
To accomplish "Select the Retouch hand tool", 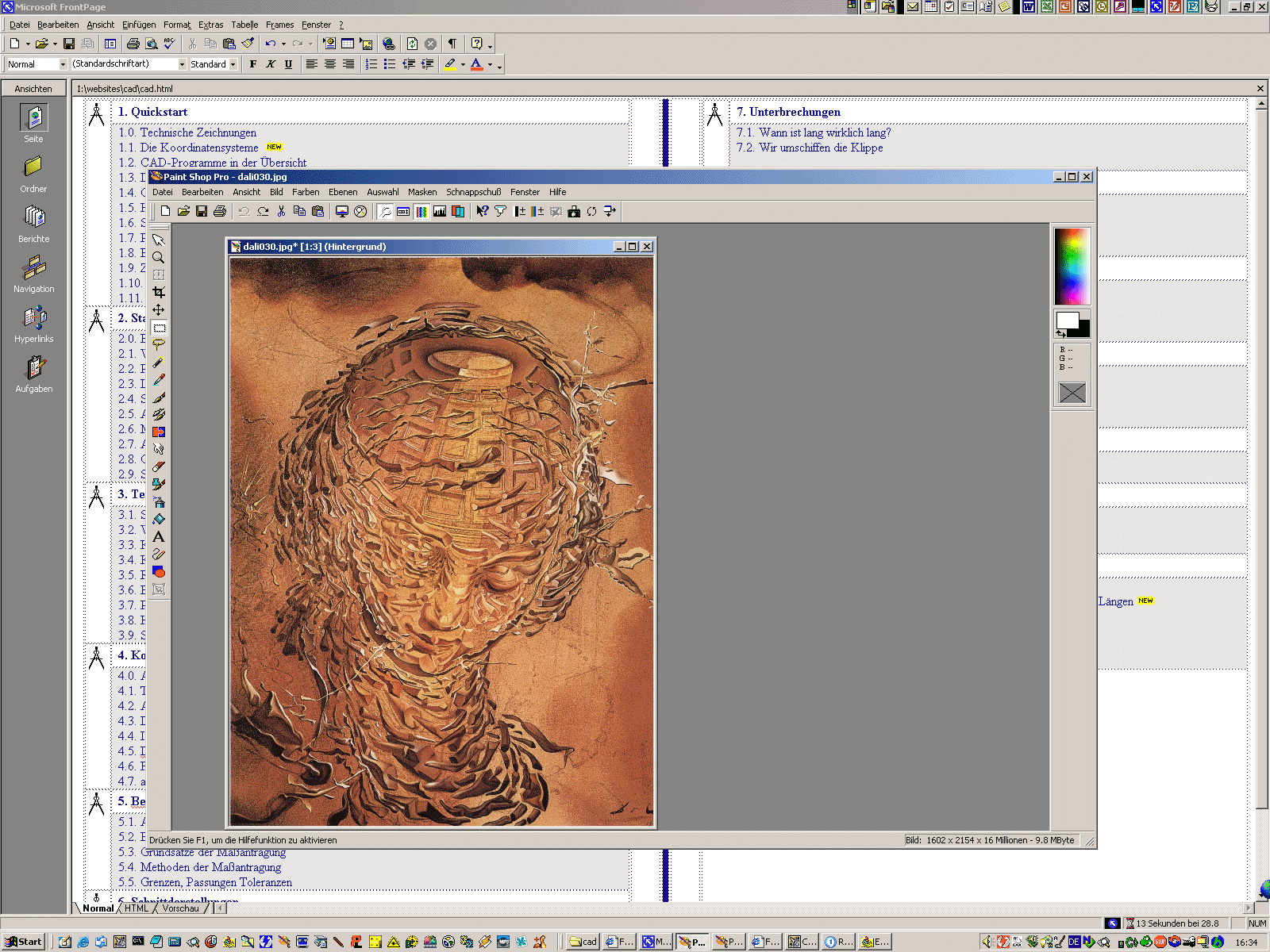I will click(x=159, y=449).
